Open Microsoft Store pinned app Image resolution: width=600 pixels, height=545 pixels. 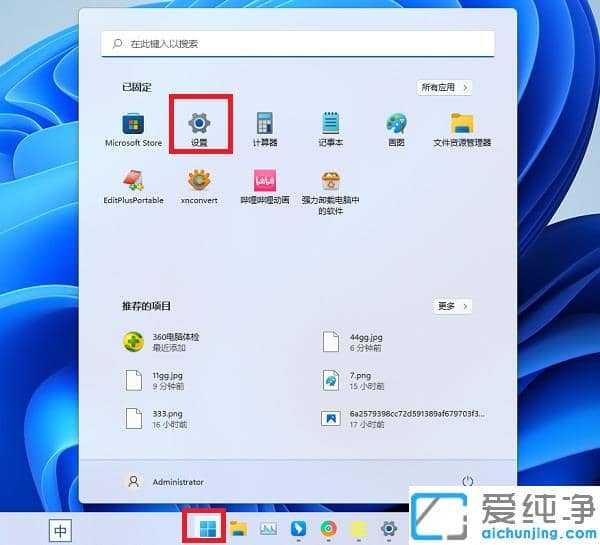(x=133, y=130)
